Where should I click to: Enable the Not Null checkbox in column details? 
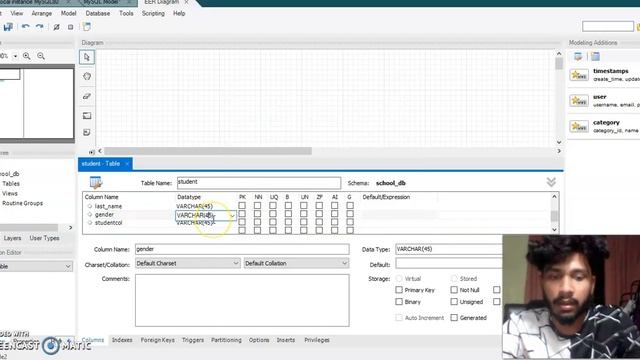click(454, 290)
